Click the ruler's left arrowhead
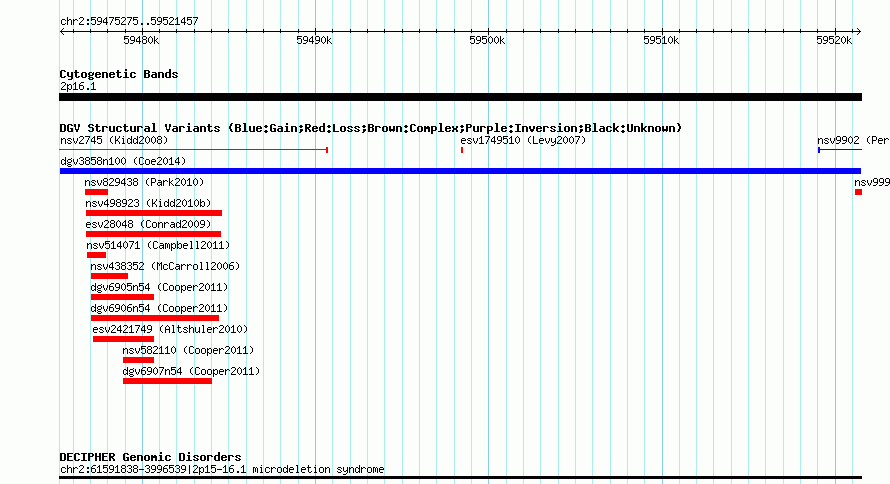The height and width of the screenshot is (484, 890). click(x=62, y=32)
